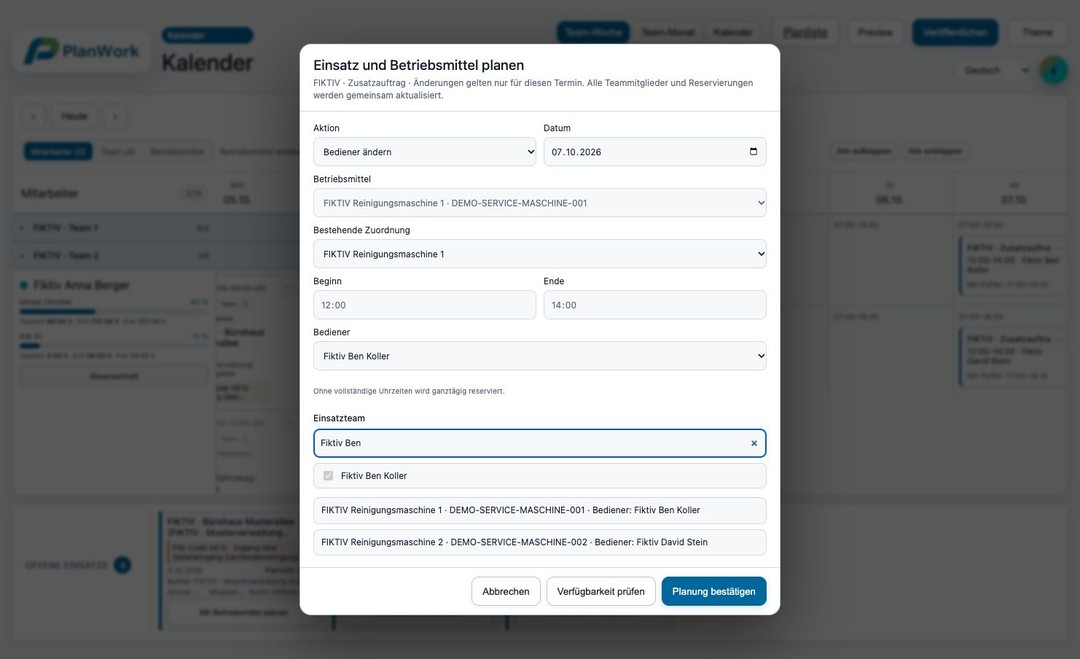Click the offene Einsätze count badge

tap(123, 565)
